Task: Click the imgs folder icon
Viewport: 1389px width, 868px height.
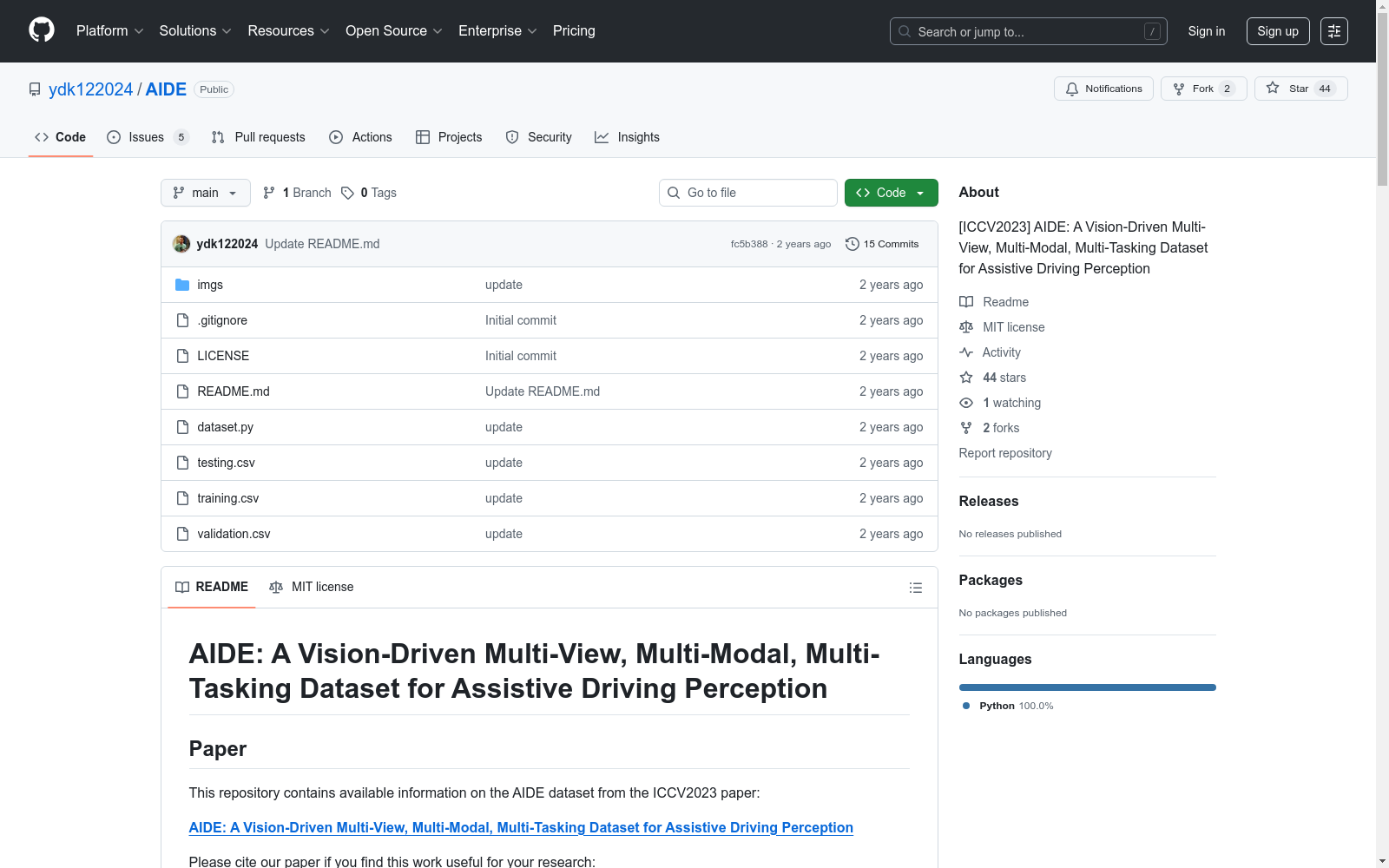Action: [x=182, y=285]
